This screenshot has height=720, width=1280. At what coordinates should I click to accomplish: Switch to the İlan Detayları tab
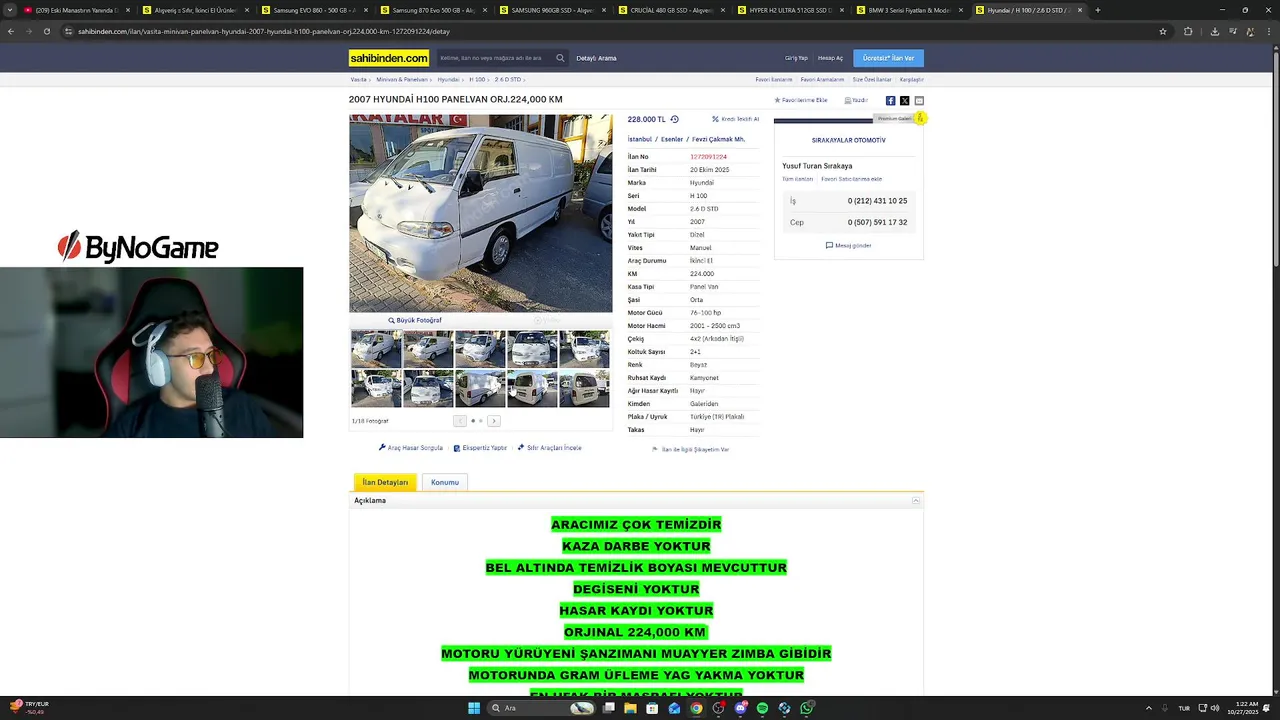click(385, 482)
